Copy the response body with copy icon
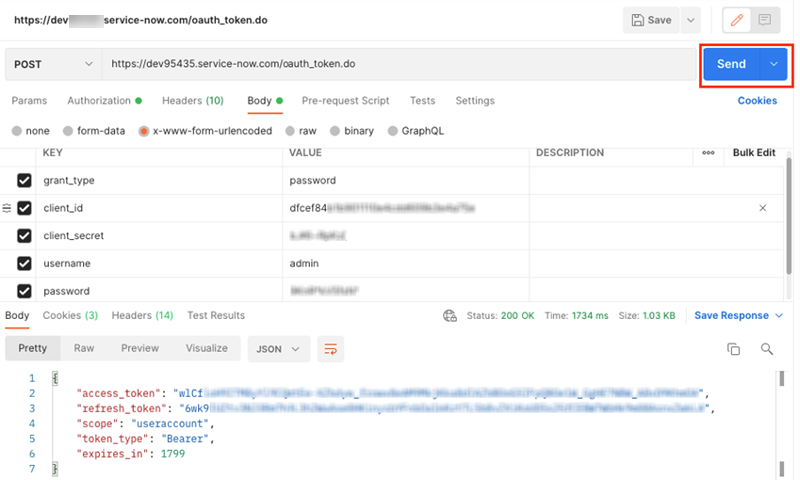Viewport: 800px width, 480px height. pos(733,348)
